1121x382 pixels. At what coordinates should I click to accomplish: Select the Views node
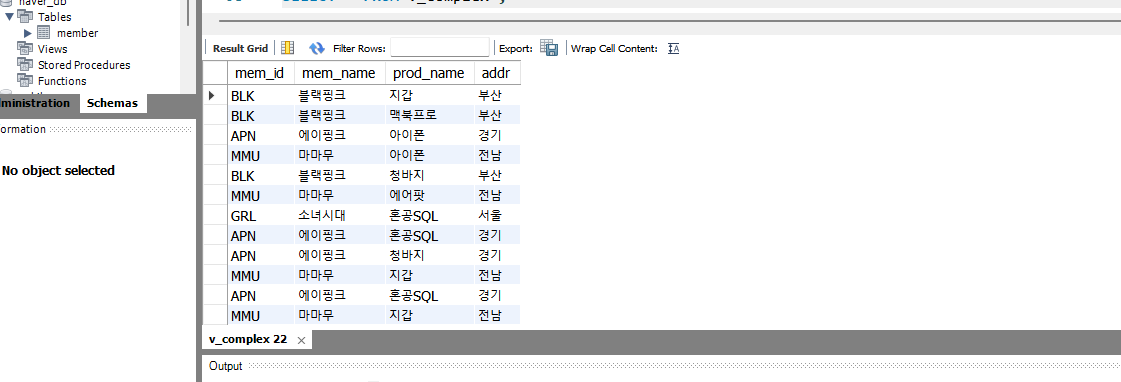point(53,49)
